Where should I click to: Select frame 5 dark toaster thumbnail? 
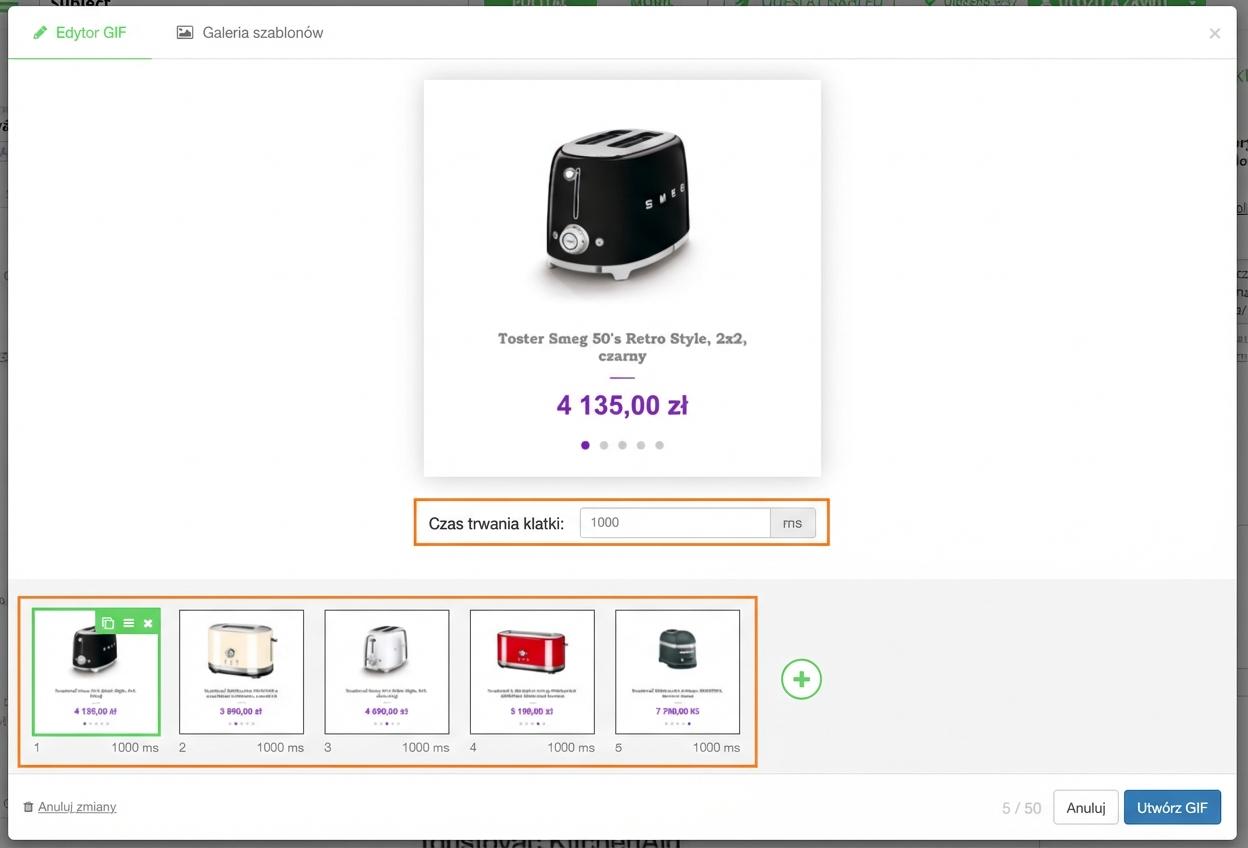678,672
